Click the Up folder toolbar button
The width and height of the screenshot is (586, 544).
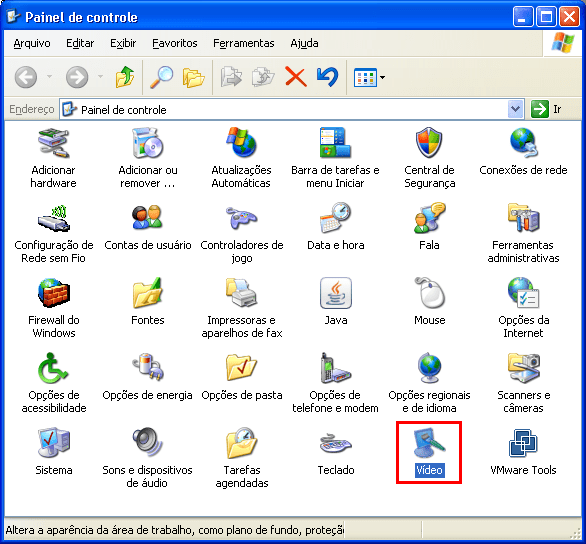coord(125,77)
